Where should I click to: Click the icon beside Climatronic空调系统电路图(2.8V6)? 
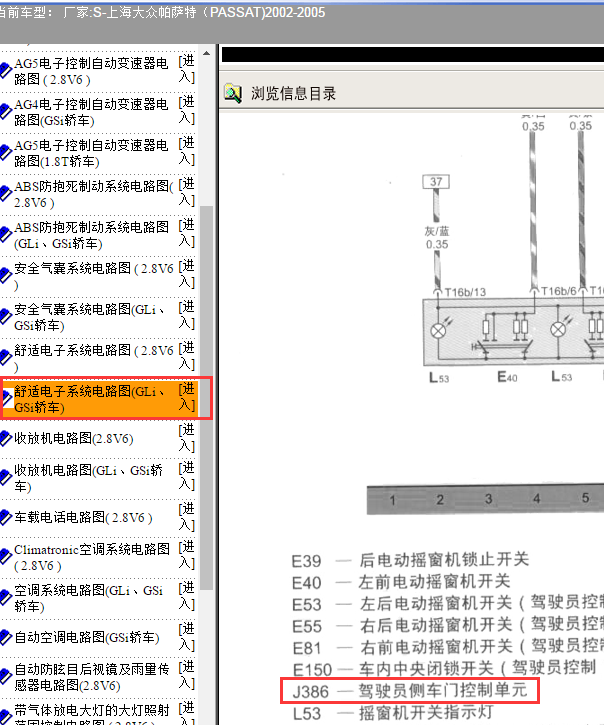(x=6, y=557)
